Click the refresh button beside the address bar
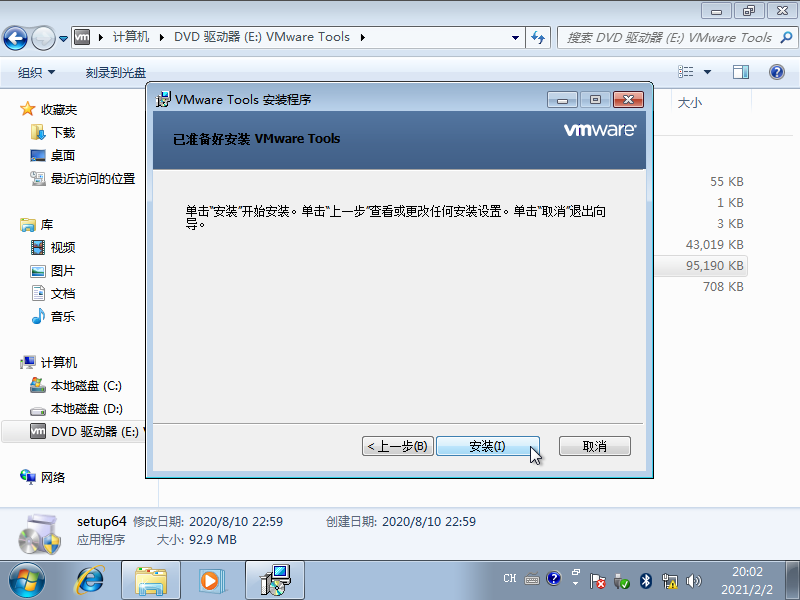 pos(538,37)
